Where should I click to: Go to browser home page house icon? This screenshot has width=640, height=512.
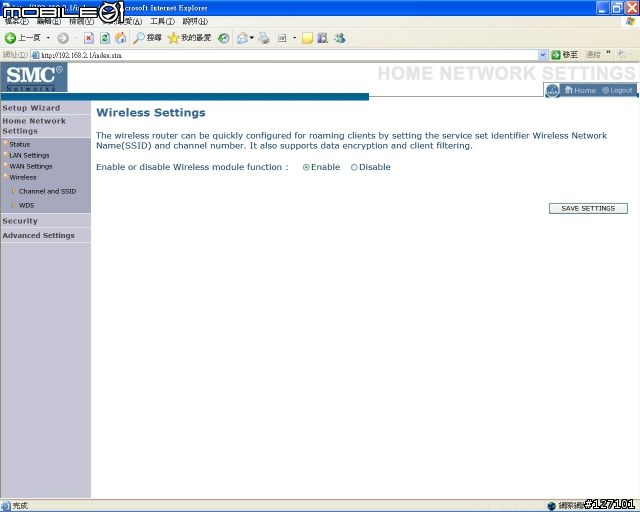[121, 38]
